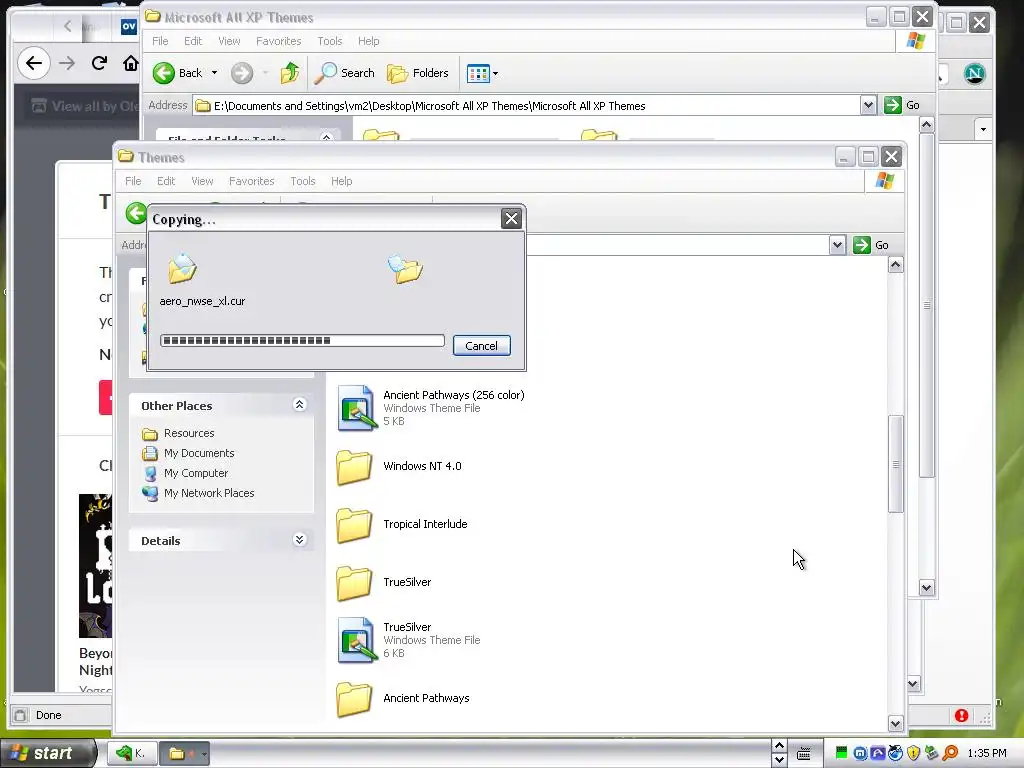Open Favorites menu in Microsoft All XP Themes window
The width and height of the screenshot is (1024, 768).
click(x=279, y=41)
